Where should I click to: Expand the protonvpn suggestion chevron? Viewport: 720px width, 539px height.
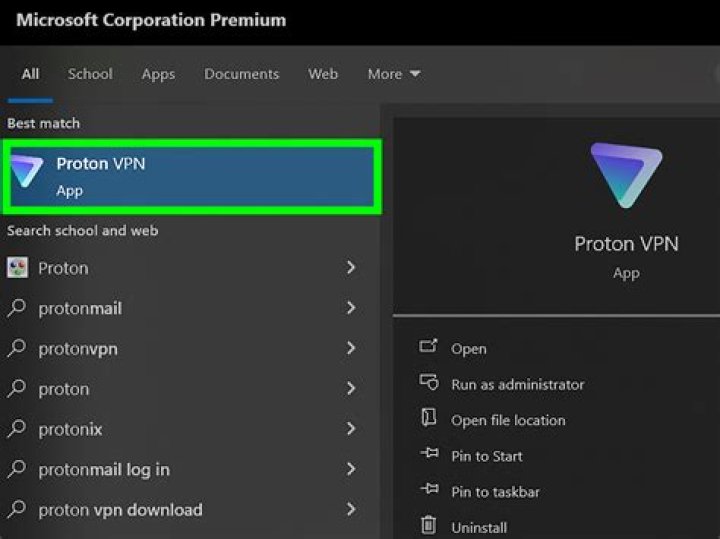(351, 348)
